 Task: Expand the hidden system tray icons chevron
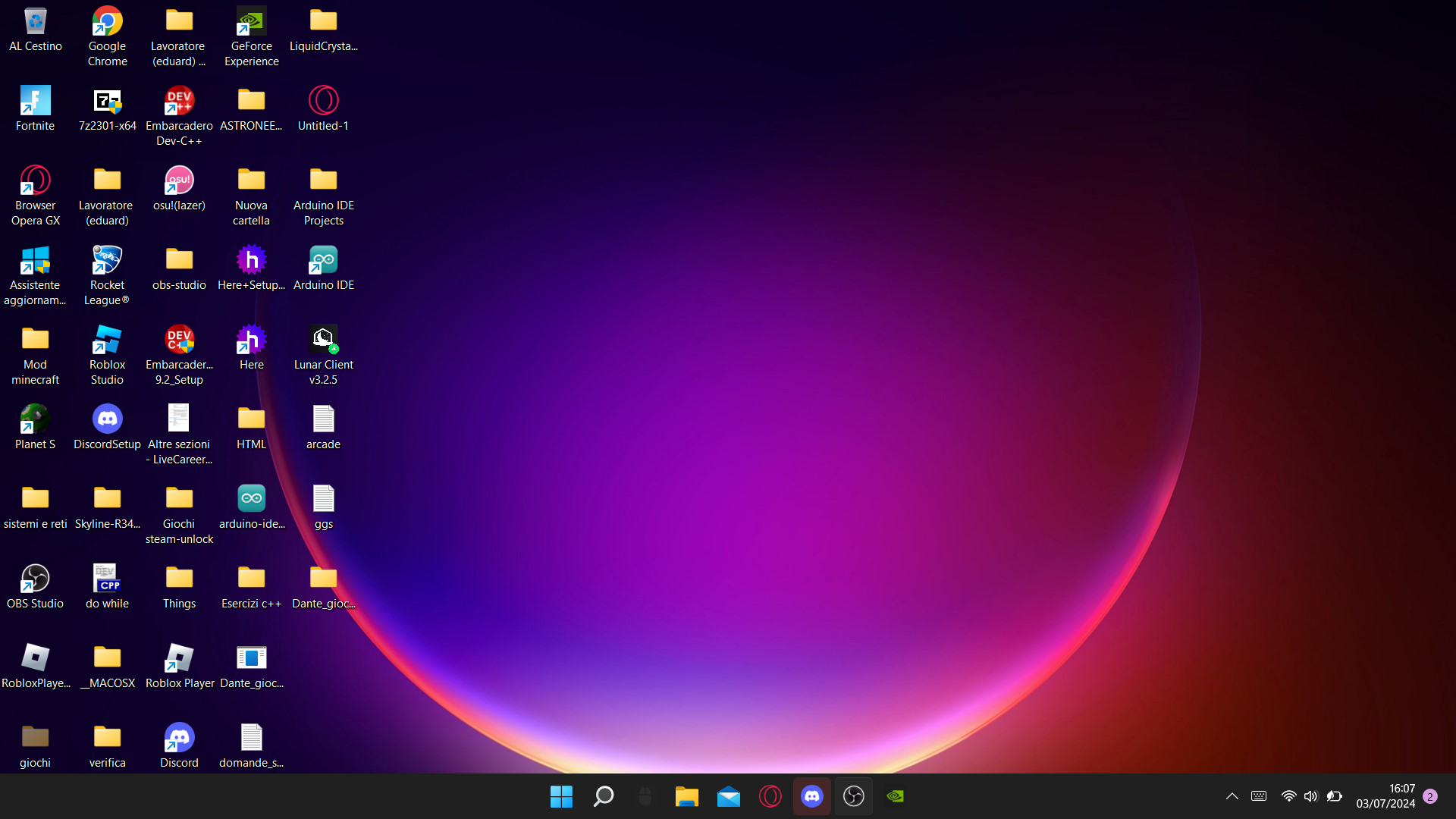point(1232,796)
